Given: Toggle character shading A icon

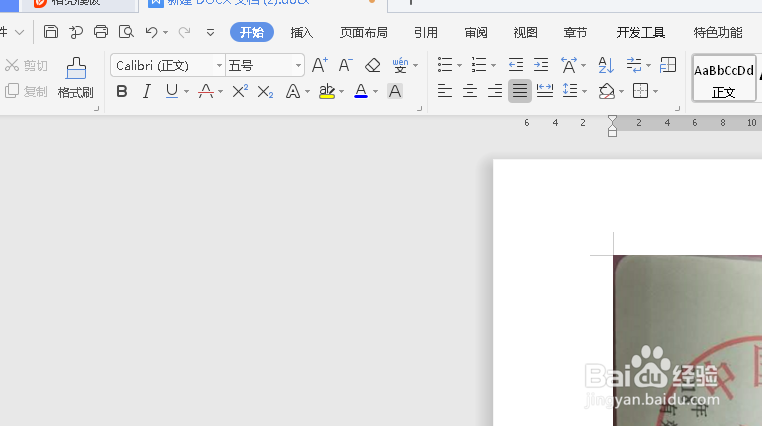Looking at the screenshot, I should (x=395, y=91).
